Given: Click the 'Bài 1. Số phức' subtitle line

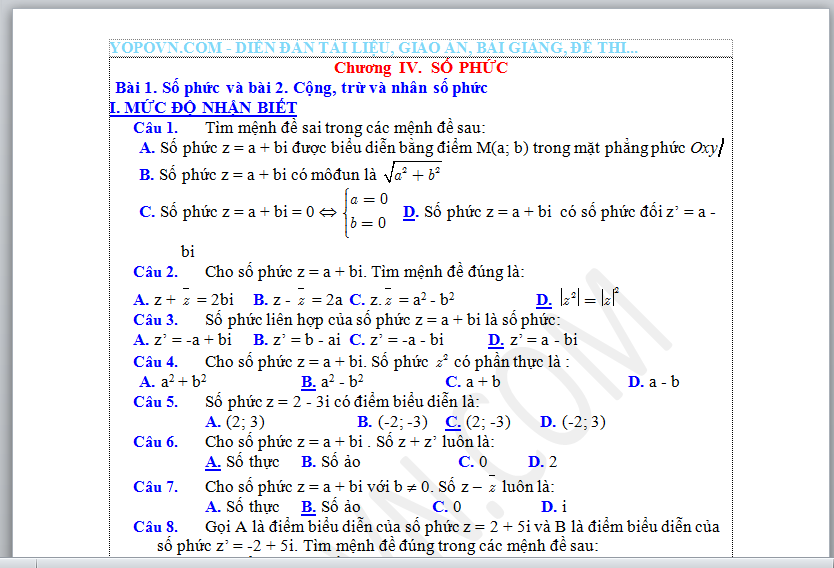Looking at the screenshot, I should point(301,88).
